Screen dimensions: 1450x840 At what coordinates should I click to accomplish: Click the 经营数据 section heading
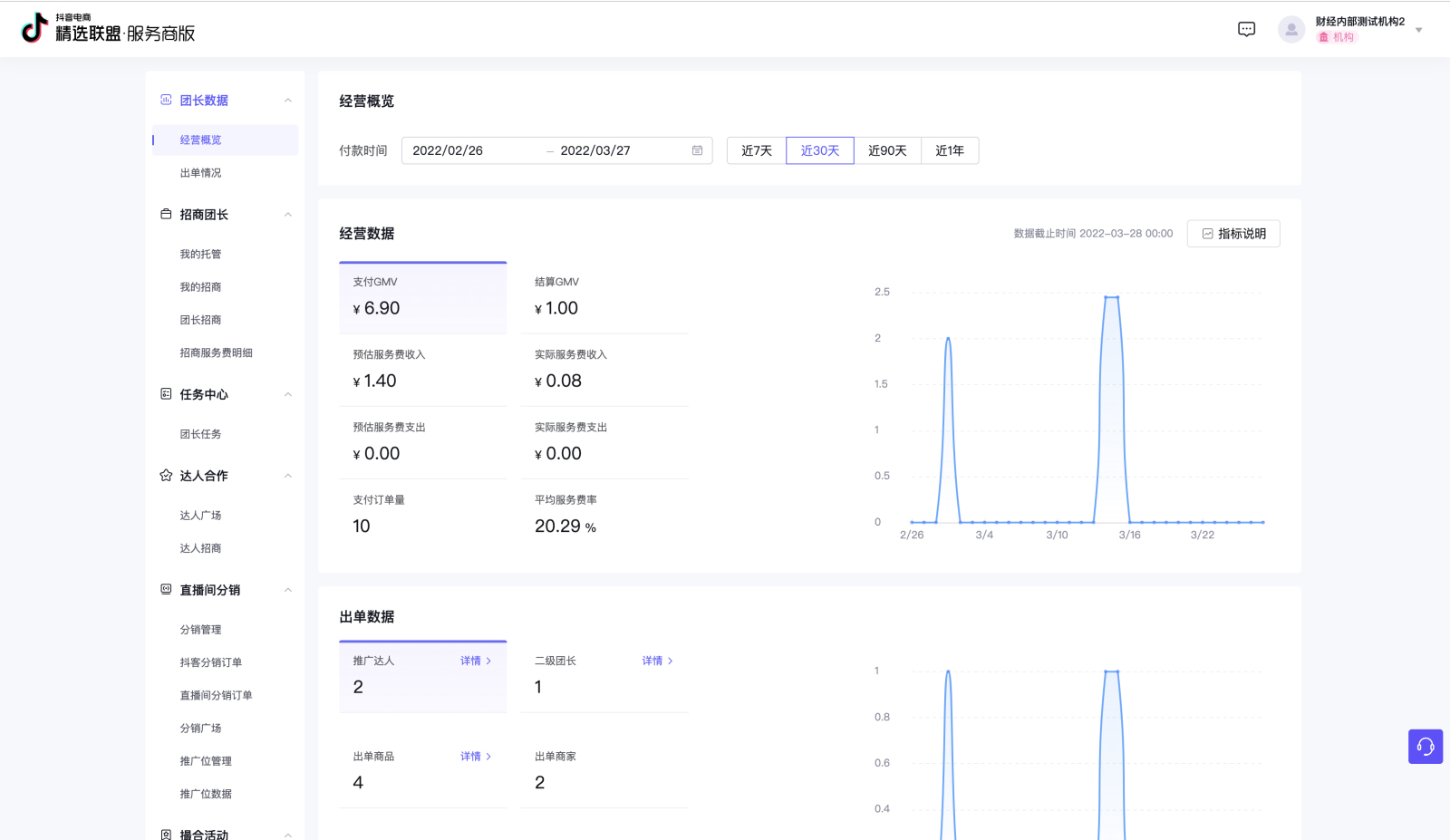coord(367,234)
